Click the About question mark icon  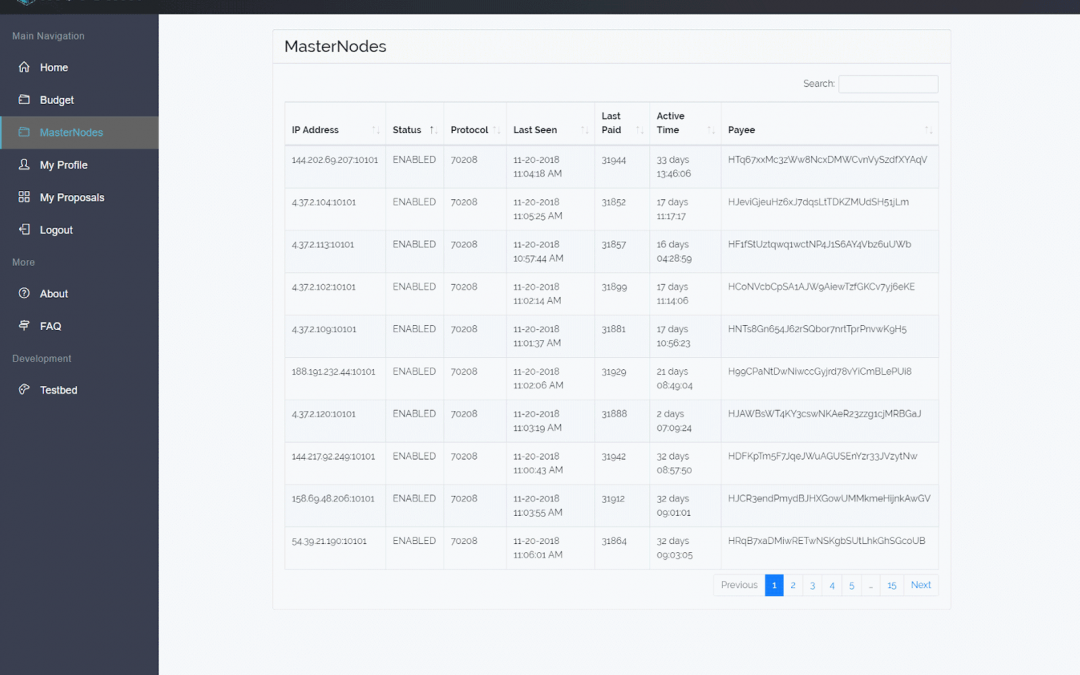tap(24, 294)
